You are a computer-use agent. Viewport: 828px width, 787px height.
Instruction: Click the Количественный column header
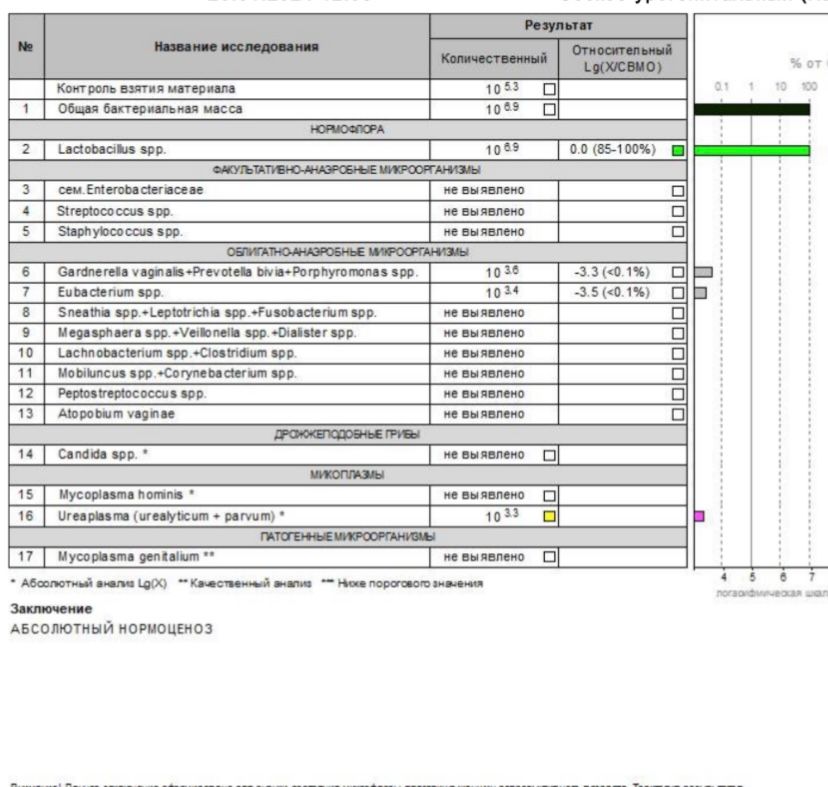coord(494,59)
